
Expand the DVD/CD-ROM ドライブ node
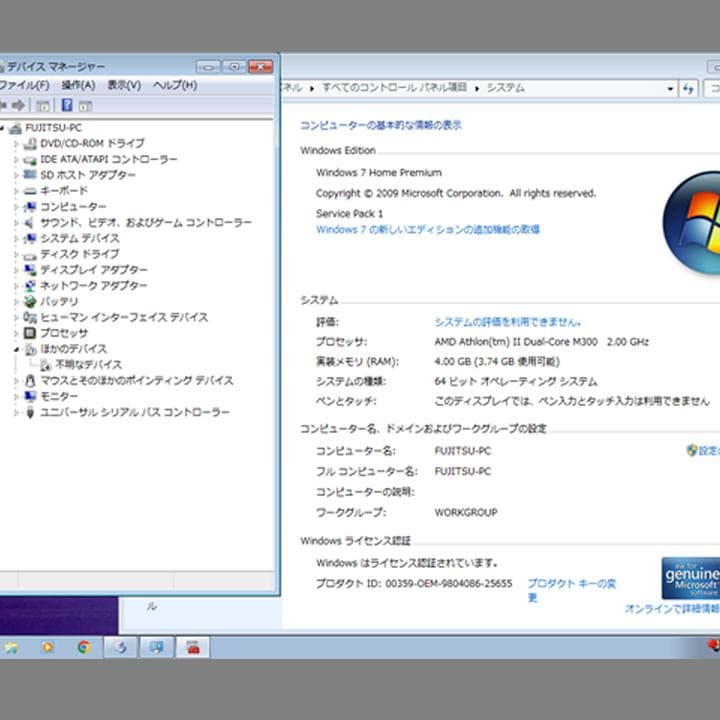tap(16, 144)
